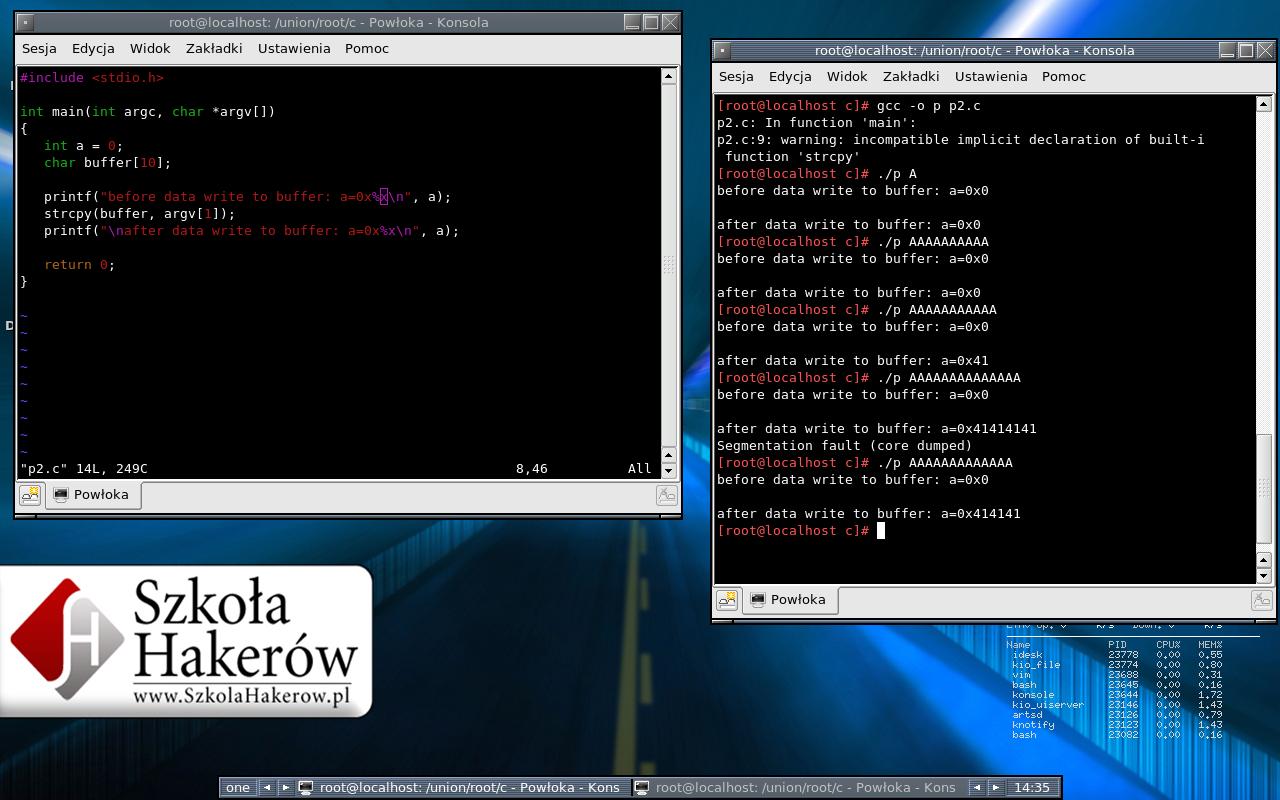Click next desktop arrow next to 'one'
The image size is (1280, 800).
(x=285, y=787)
